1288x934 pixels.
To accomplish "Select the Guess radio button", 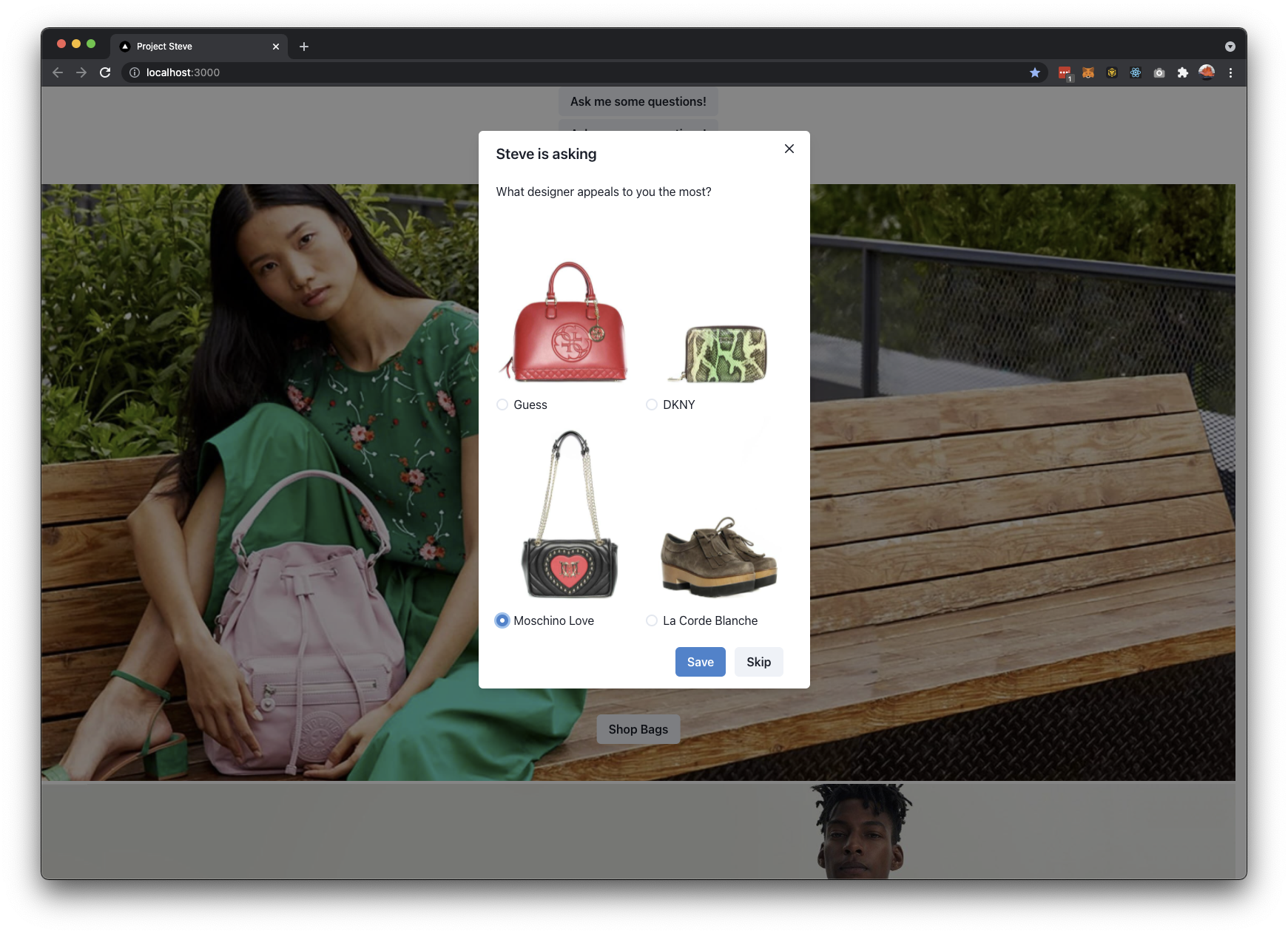I will pos(502,405).
